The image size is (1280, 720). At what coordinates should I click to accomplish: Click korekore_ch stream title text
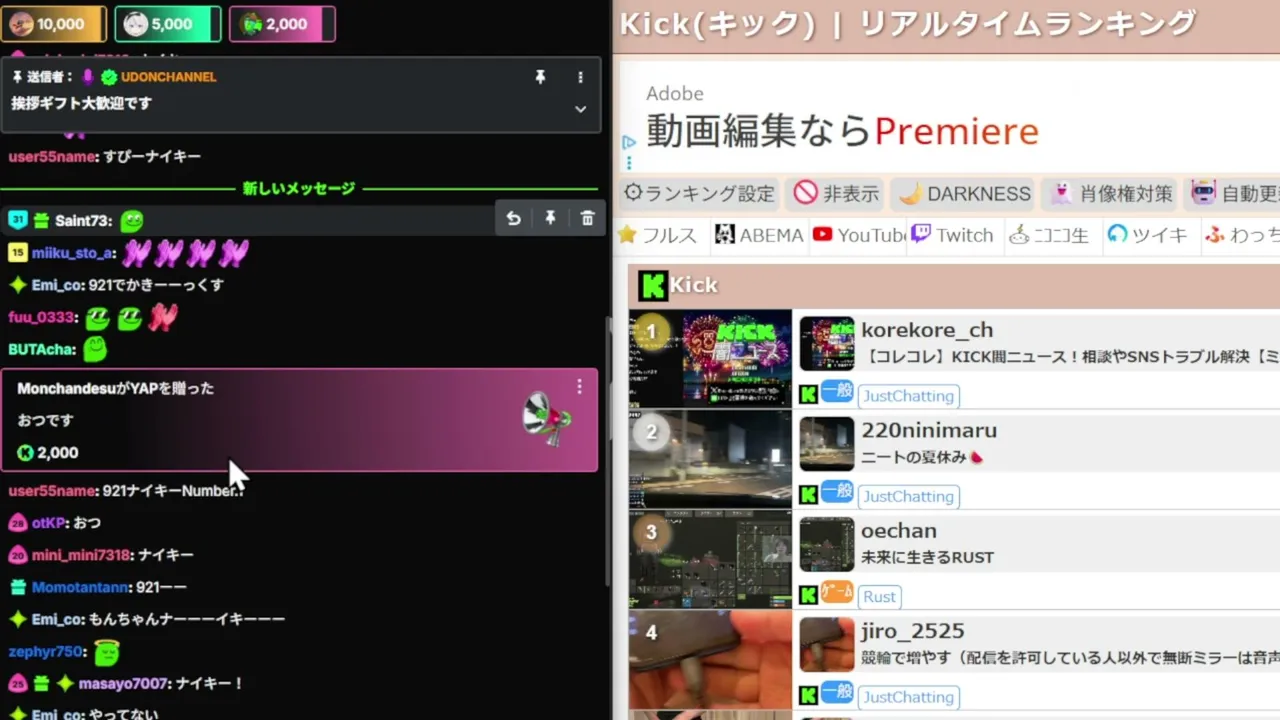pos(1070,357)
